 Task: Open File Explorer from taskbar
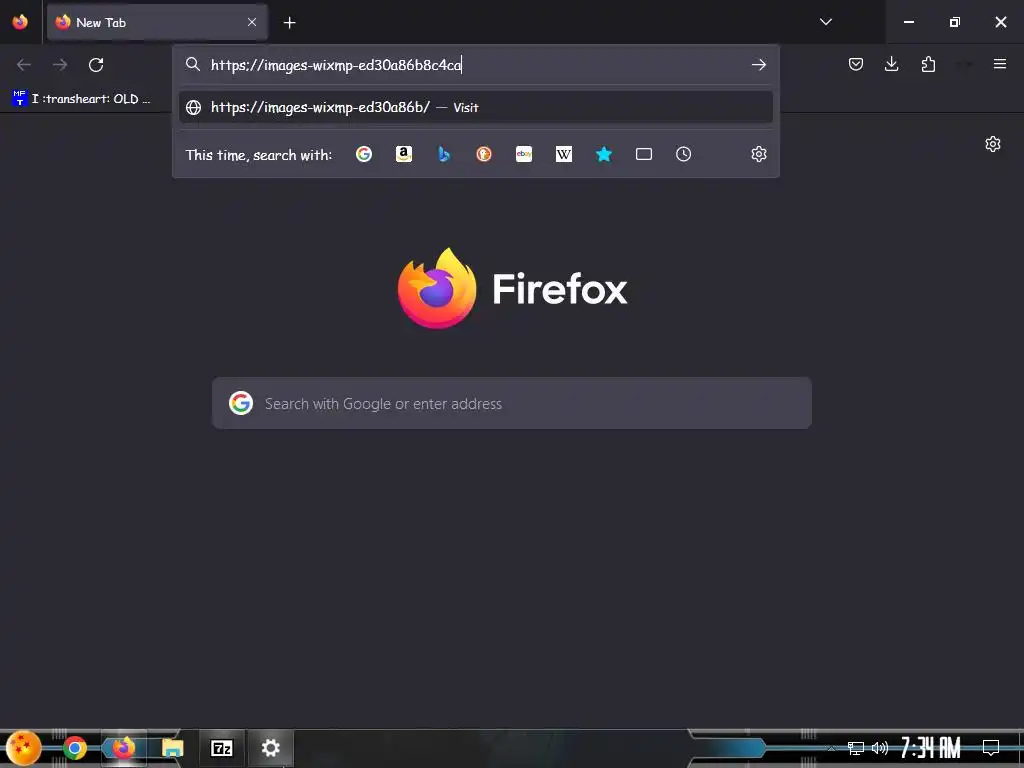[172, 748]
